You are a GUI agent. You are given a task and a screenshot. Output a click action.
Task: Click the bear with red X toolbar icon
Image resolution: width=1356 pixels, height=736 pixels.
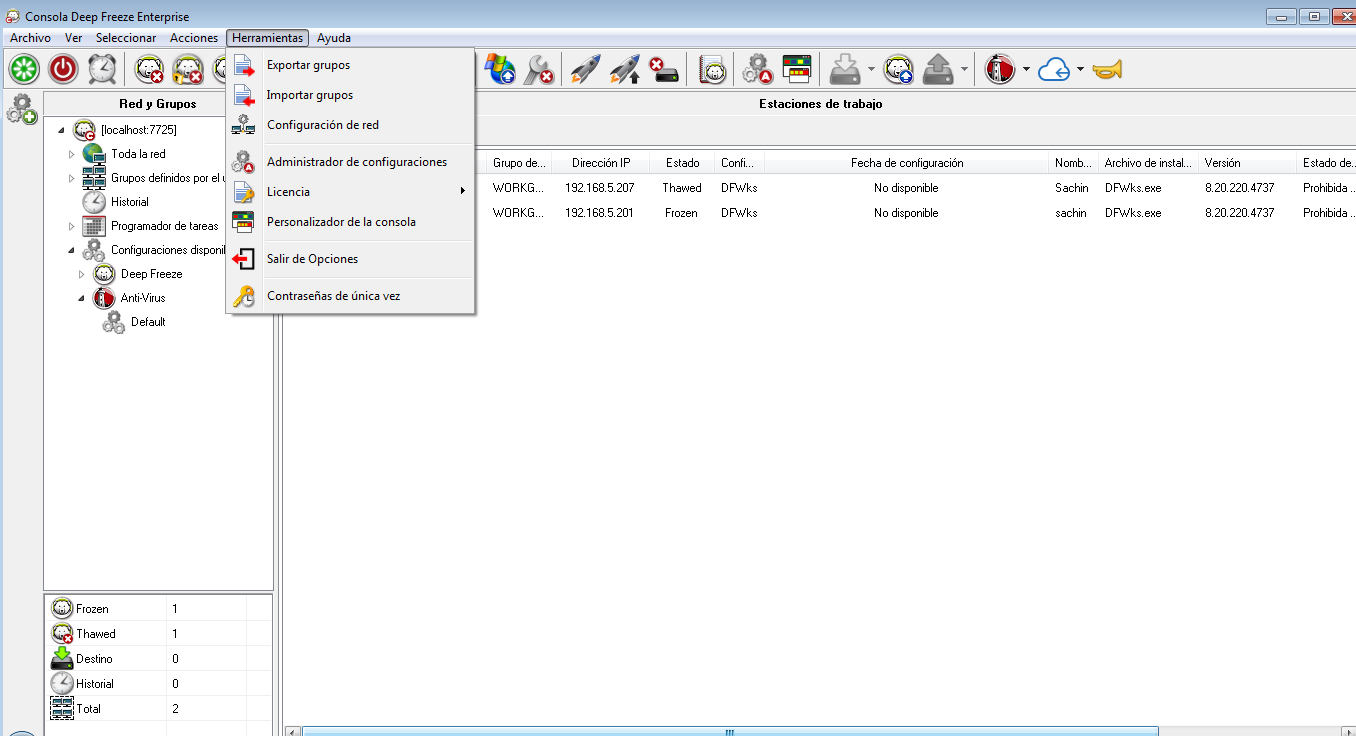pos(149,69)
